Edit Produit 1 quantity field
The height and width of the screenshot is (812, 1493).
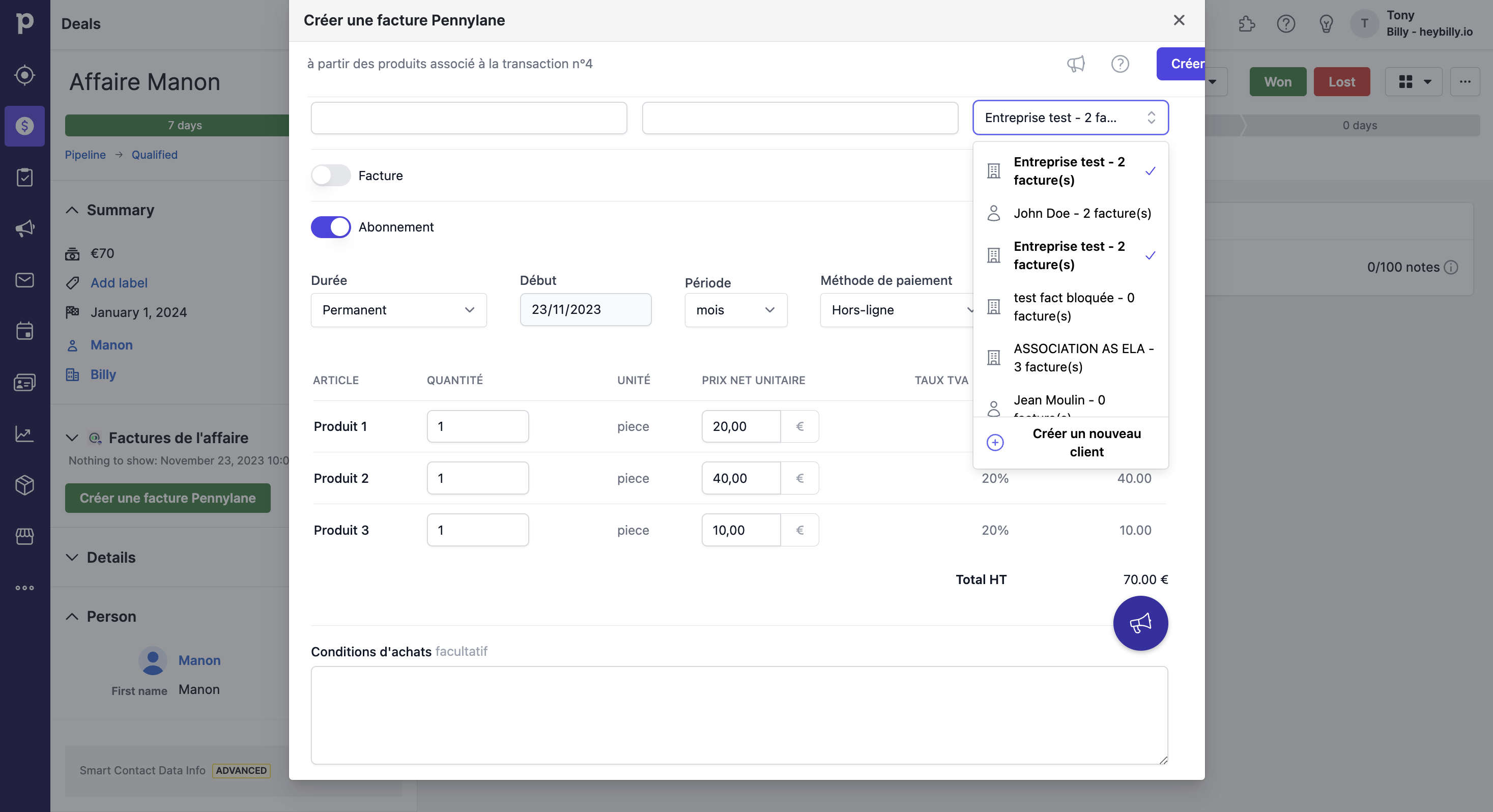[x=478, y=426]
